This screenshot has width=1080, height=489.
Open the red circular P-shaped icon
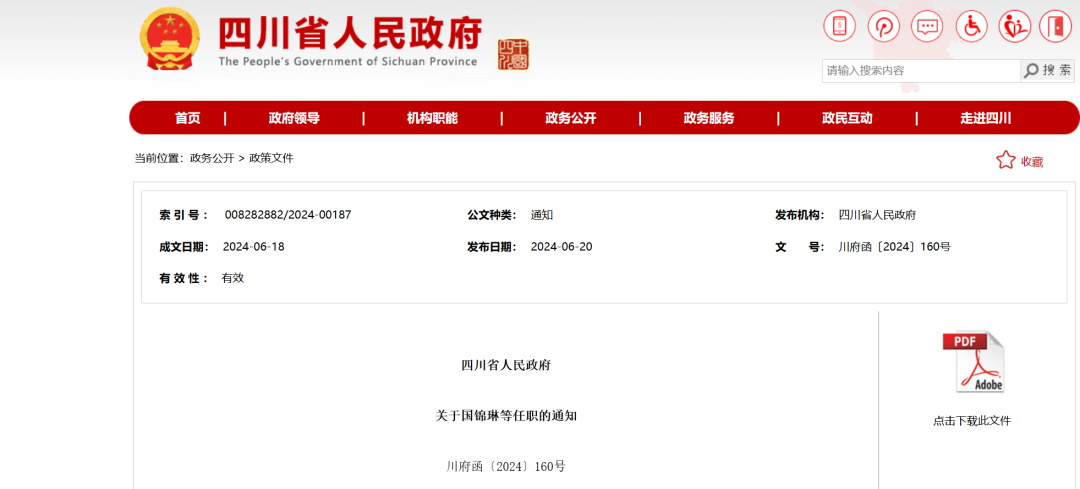click(884, 26)
